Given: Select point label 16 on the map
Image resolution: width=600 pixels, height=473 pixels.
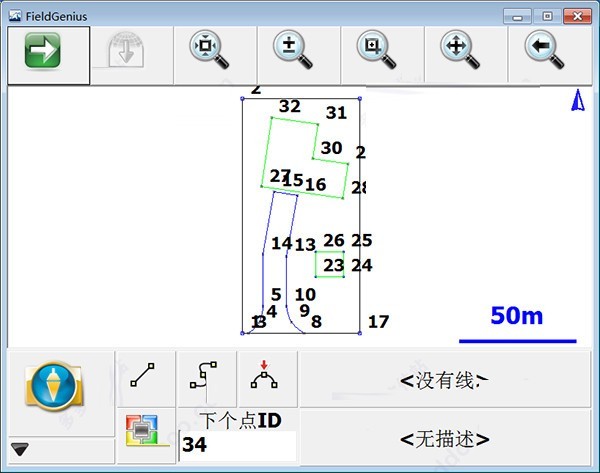Looking at the screenshot, I should click(x=316, y=185).
